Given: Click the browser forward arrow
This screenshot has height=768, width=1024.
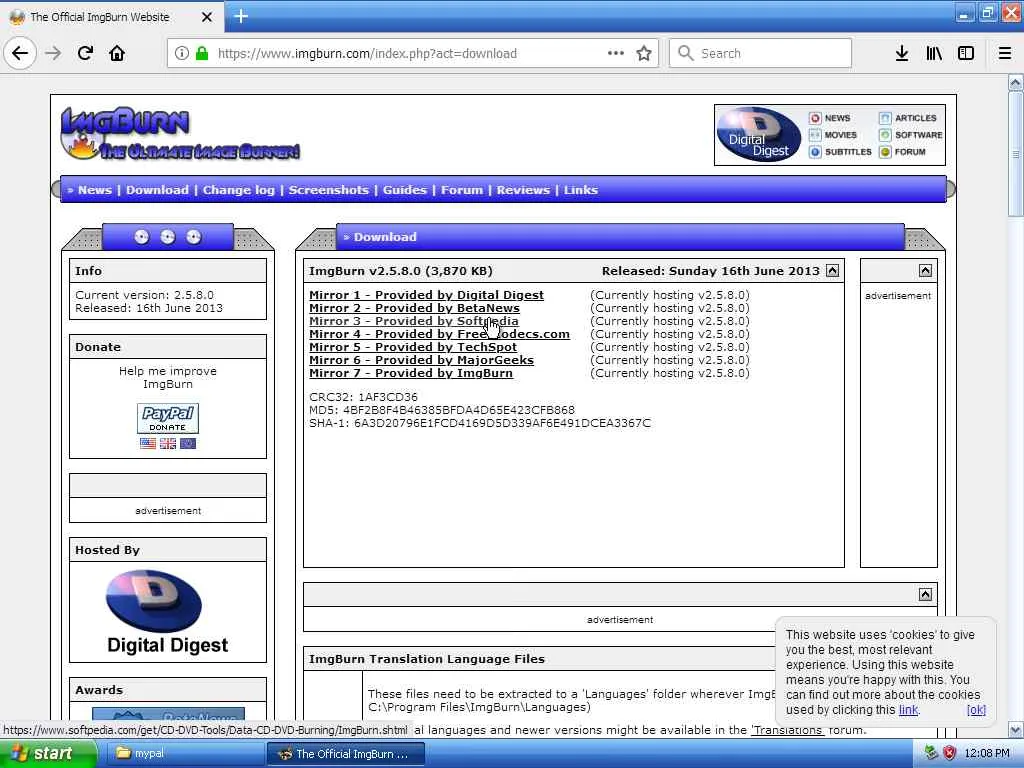Looking at the screenshot, I should click(x=54, y=53).
